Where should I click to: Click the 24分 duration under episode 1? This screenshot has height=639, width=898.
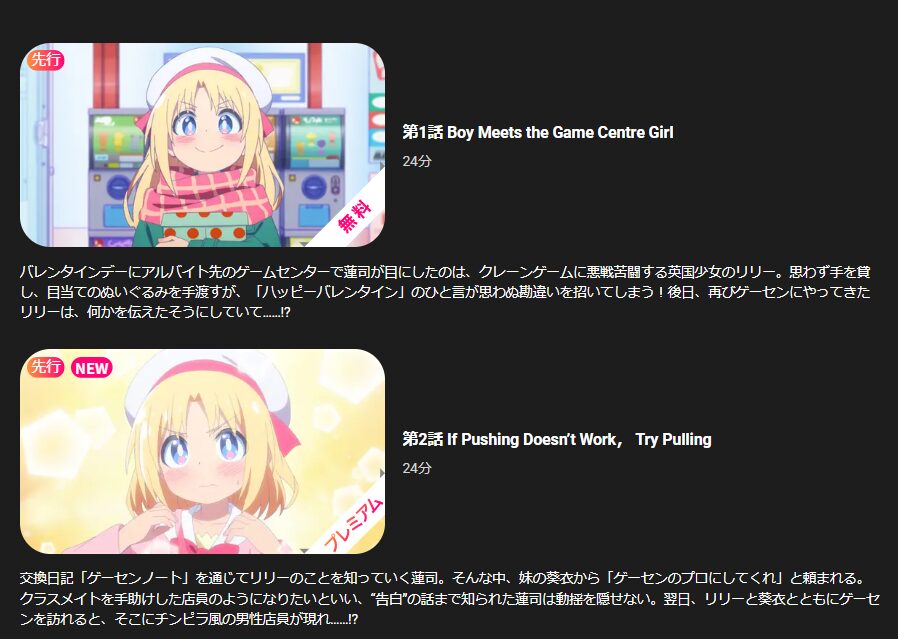click(417, 161)
